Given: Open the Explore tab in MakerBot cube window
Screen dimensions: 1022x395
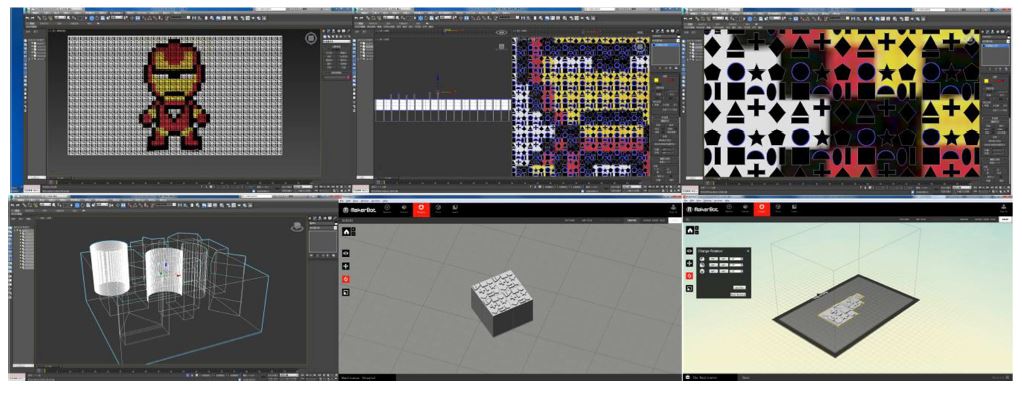Looking at the screenshot, I should 387,209.
